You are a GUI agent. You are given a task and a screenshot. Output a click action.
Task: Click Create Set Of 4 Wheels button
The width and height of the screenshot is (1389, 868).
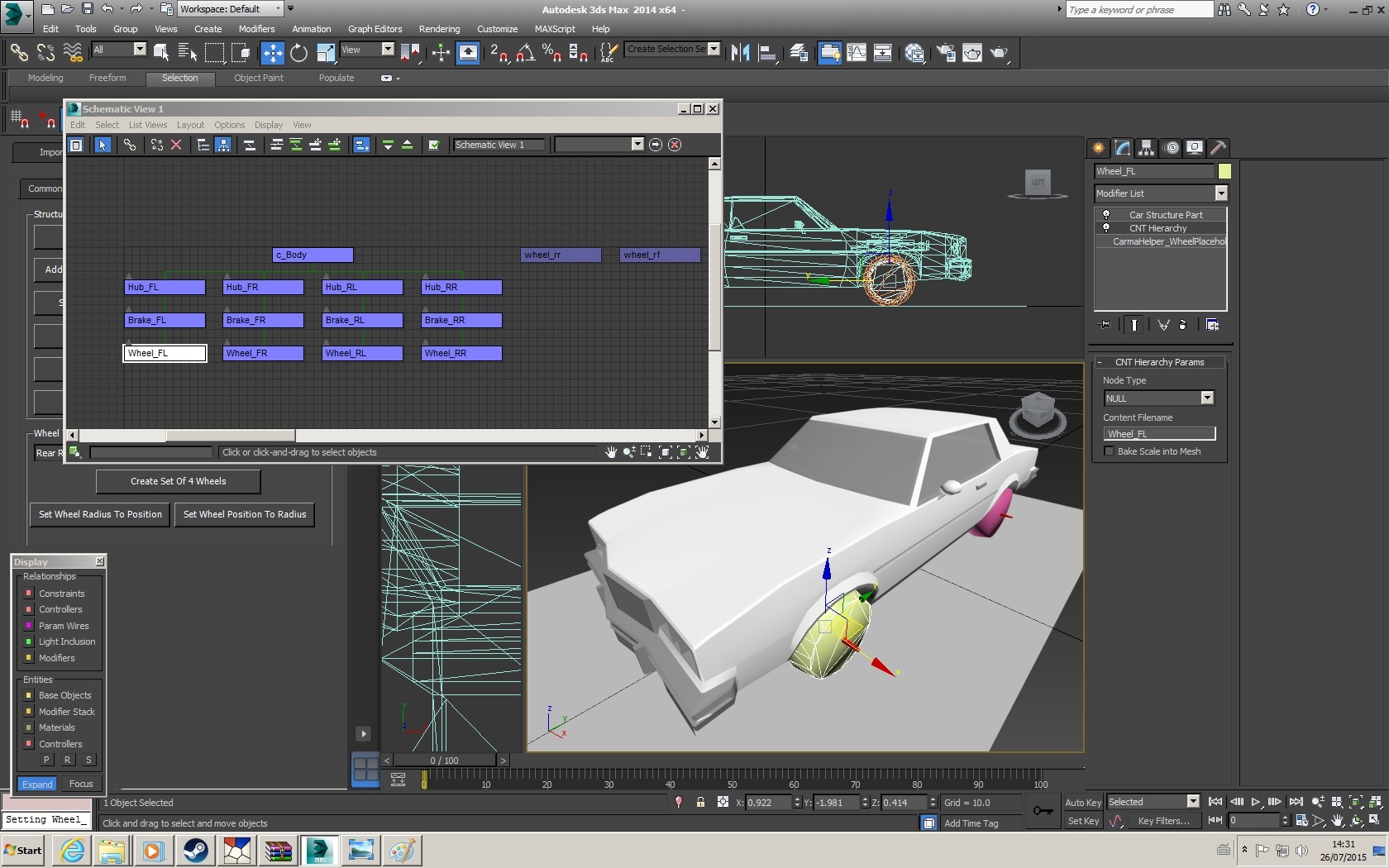click(178, 481)
